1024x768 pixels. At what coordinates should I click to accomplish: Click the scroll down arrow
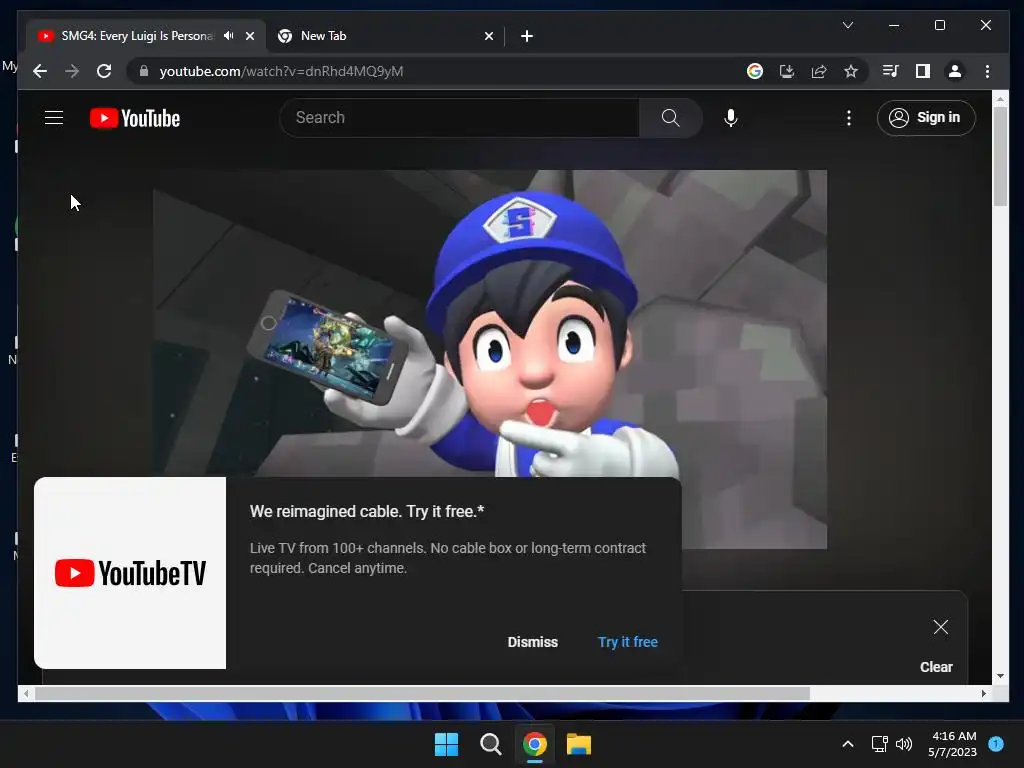click(1000, 676)
